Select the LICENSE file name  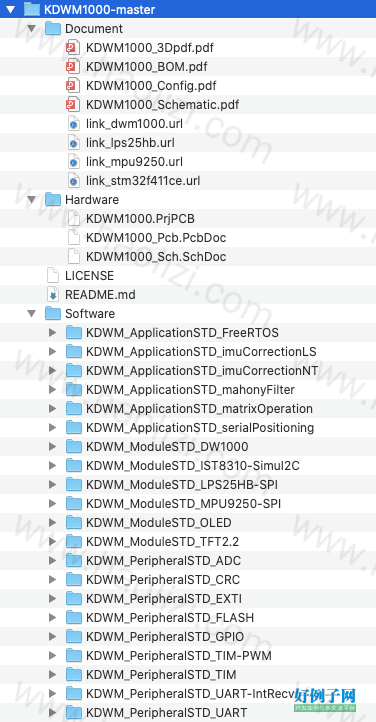[89, 276]
